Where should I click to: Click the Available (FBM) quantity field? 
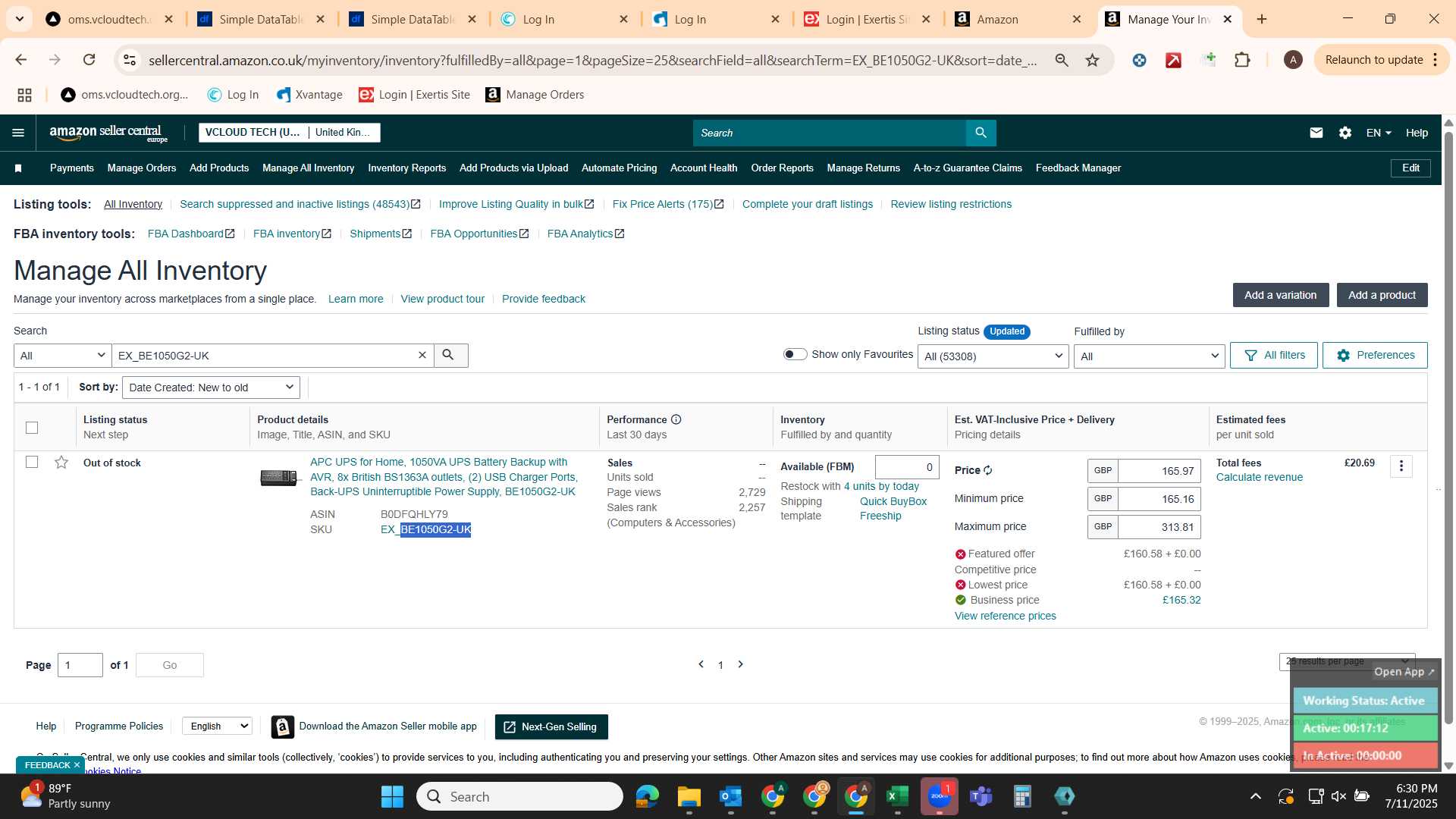click(907, 467)
